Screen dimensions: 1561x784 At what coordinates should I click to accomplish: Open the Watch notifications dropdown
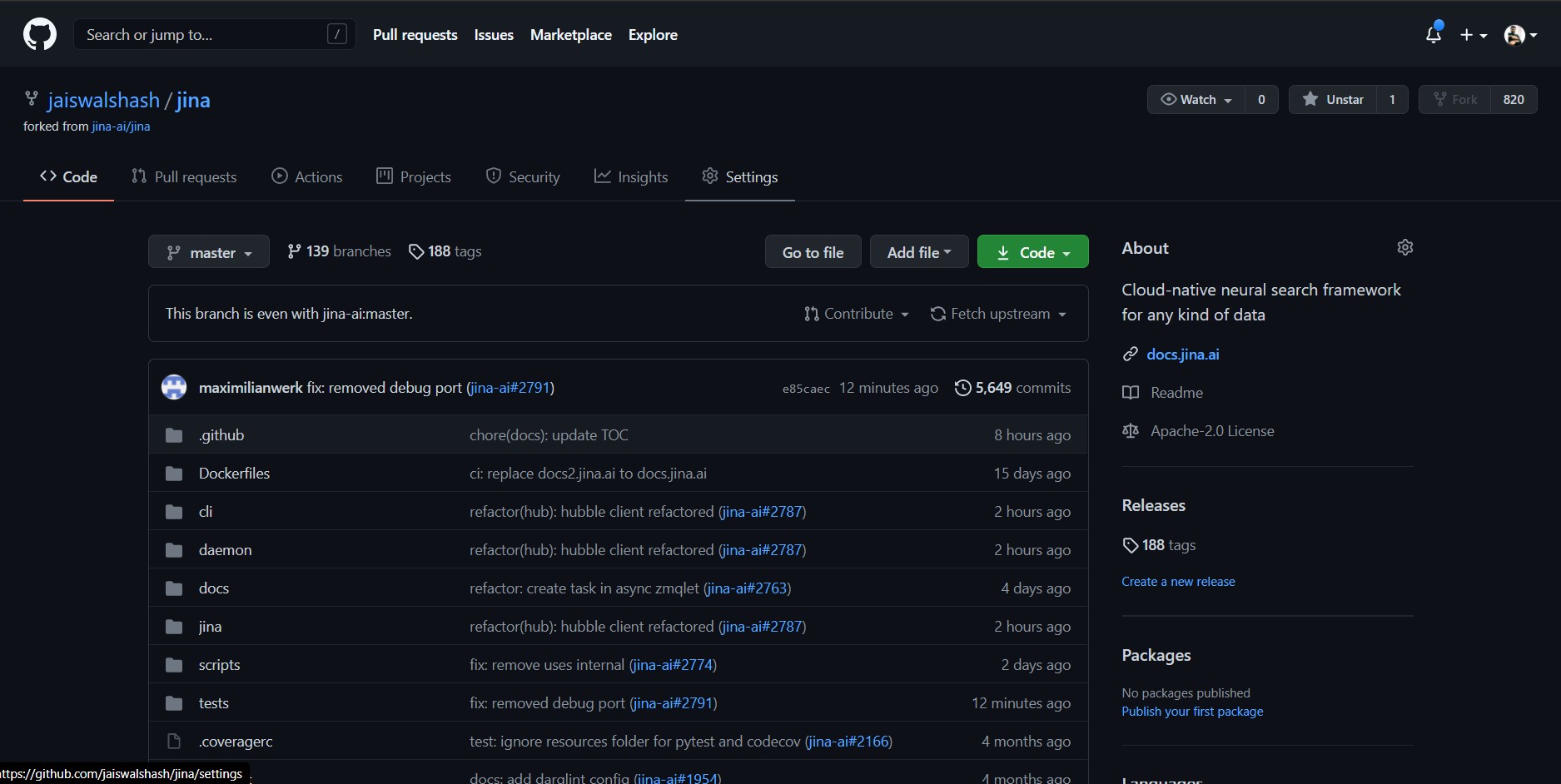coord(1196,100)
